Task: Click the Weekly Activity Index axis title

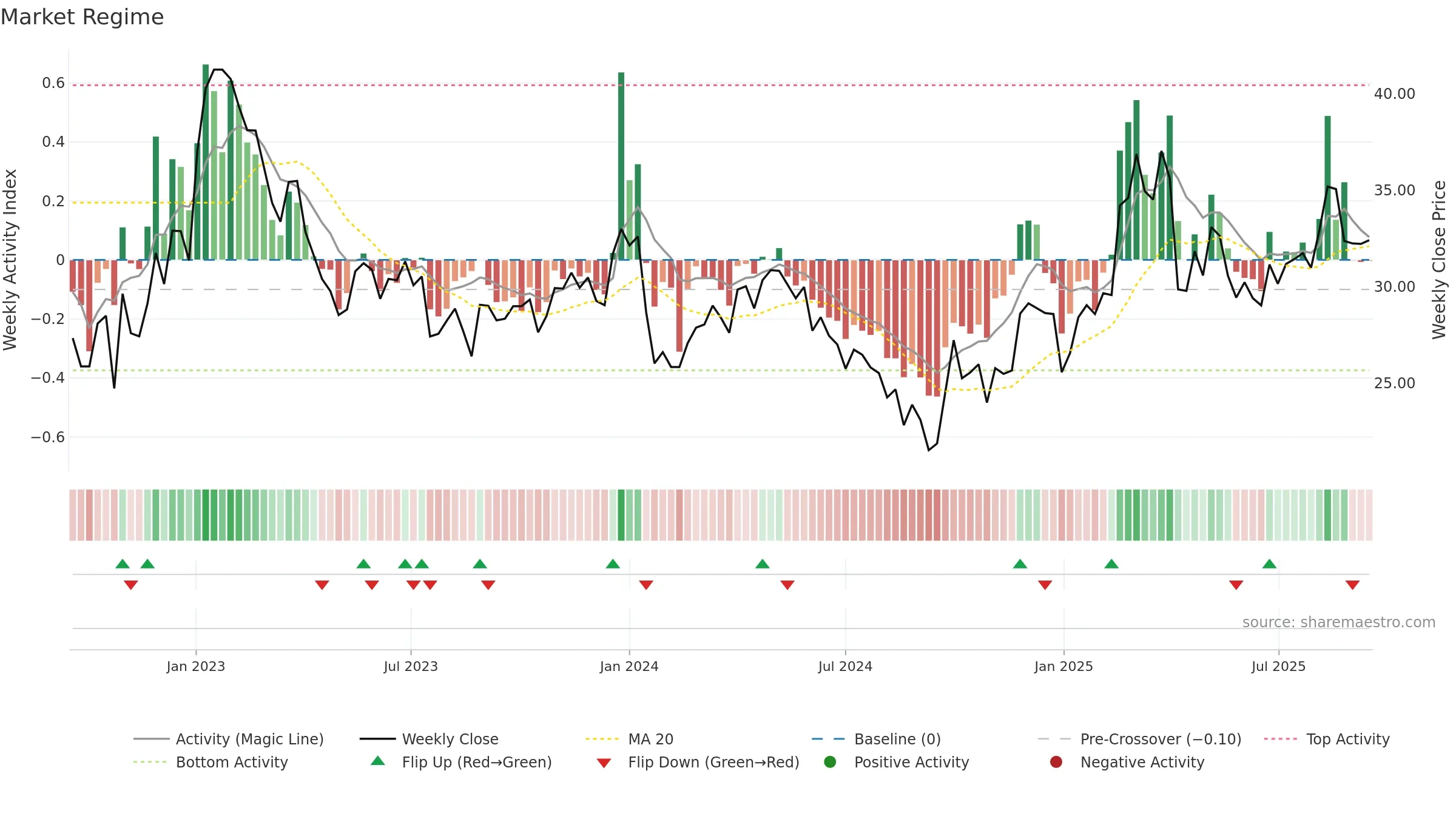Action: coord(10,260)
